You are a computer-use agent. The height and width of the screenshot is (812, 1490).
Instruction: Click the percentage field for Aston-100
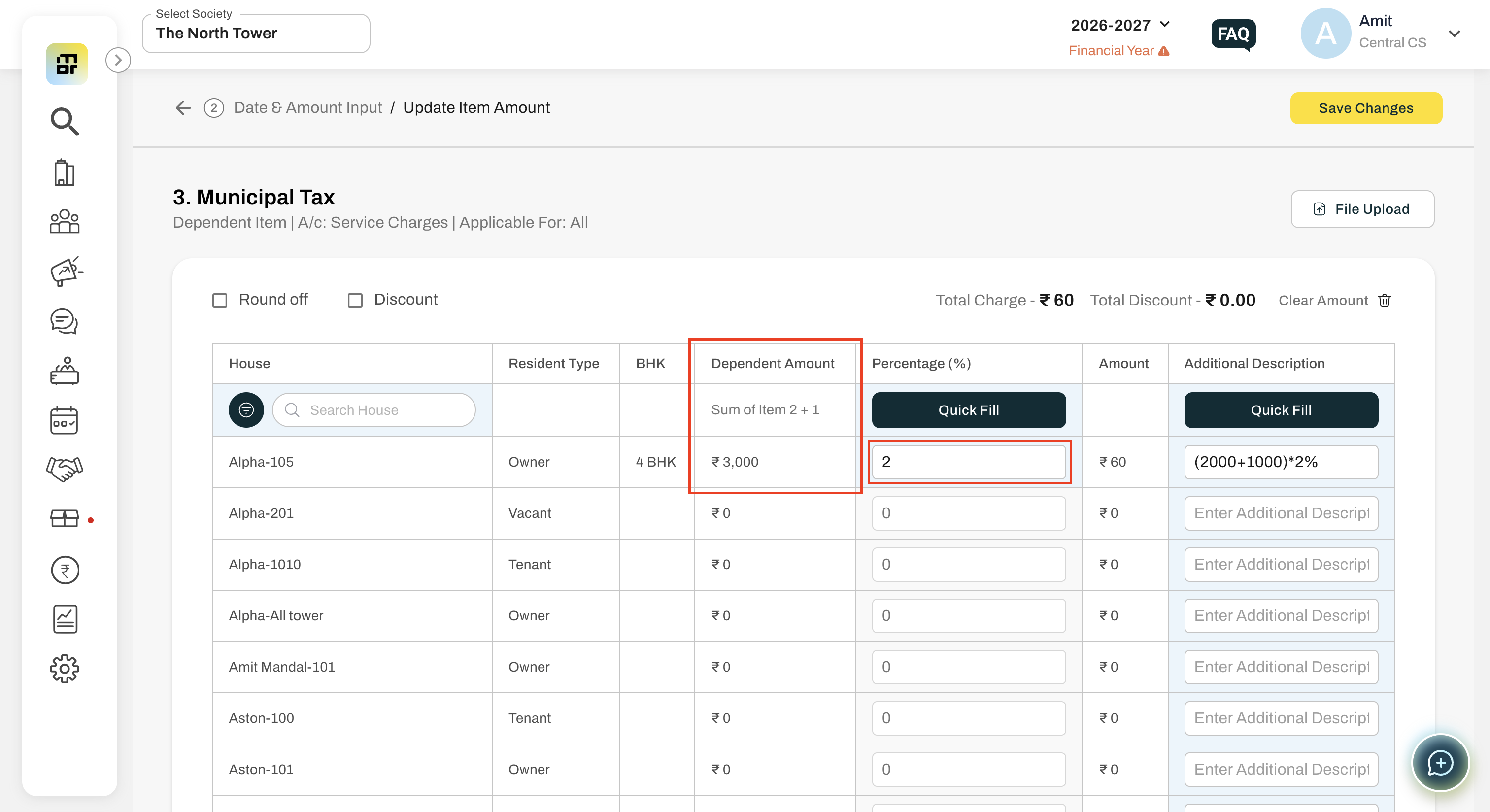[968, 718]
